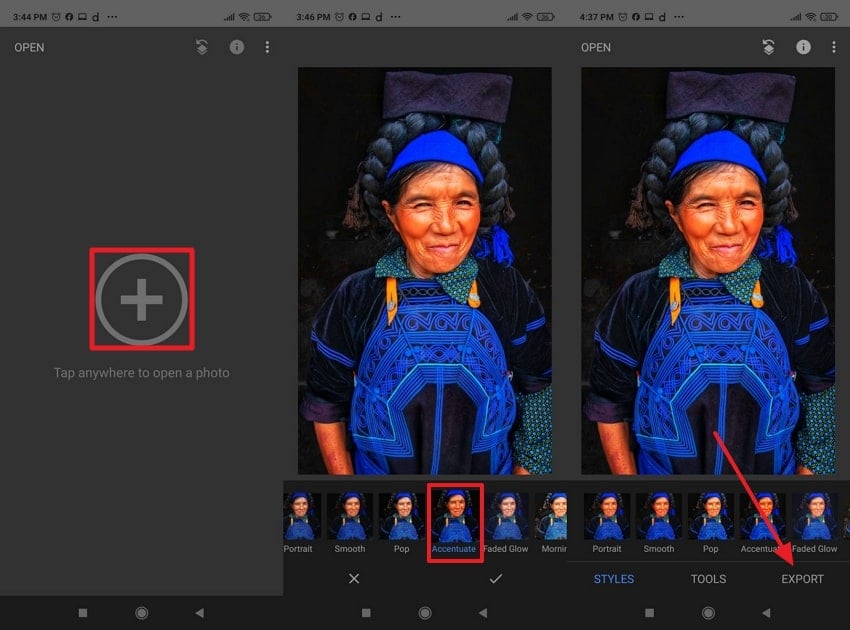The image size is (850, 630).
Task: Select Smooth style in right screen
Action: (x=659, y=522)
